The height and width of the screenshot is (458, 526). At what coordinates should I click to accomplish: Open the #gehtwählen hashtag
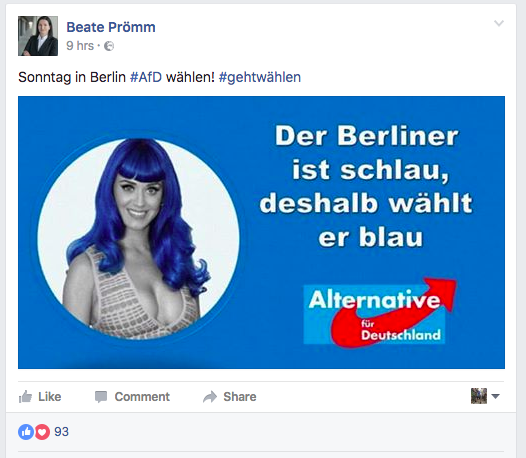tap(260, 78)
